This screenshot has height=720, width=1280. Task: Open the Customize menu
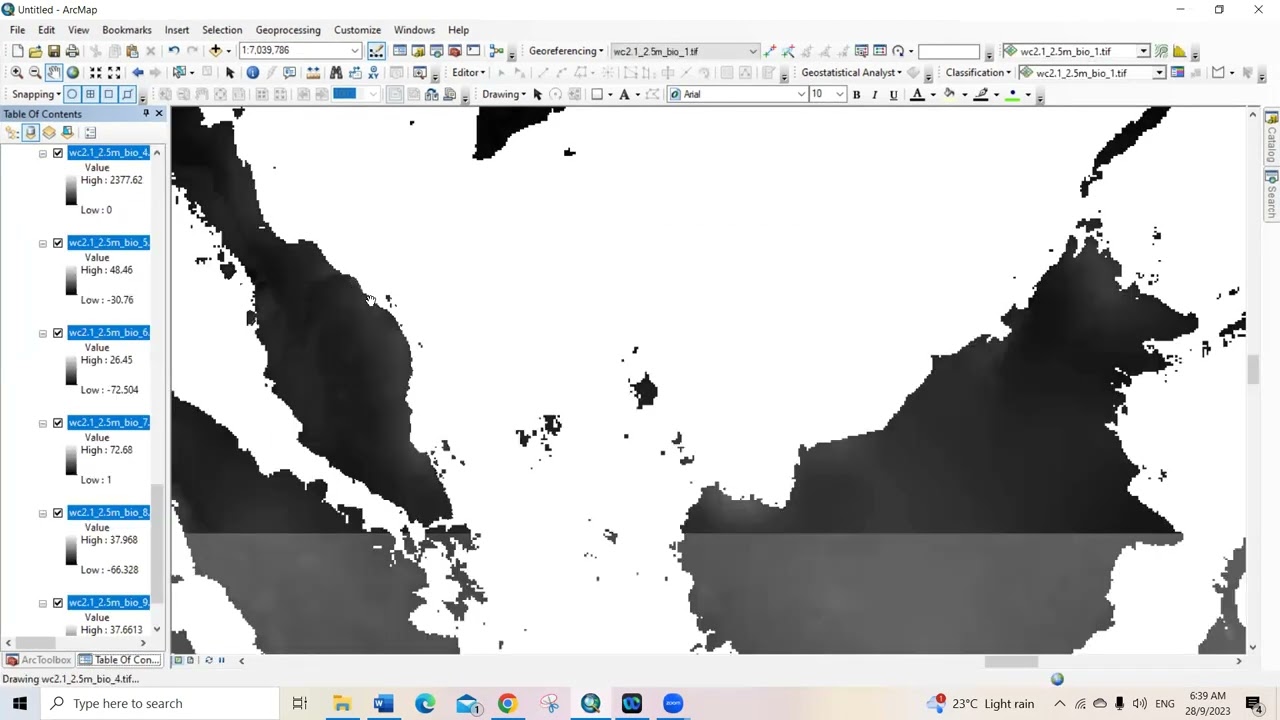357,30
